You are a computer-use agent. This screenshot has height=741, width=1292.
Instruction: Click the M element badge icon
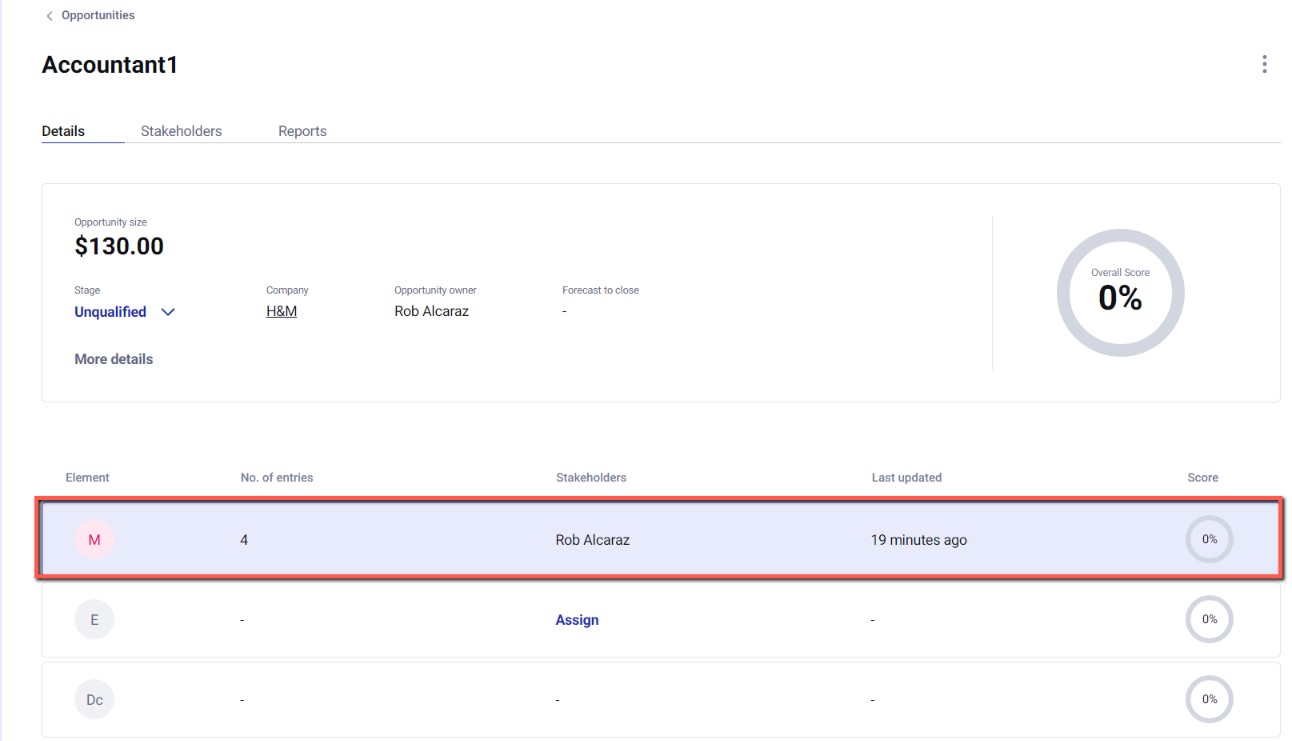click(x=94, y=540)
